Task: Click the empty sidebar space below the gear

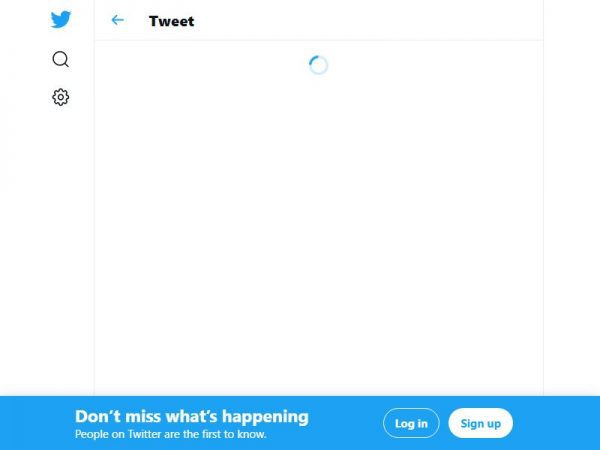Action: tap(60, 249)
